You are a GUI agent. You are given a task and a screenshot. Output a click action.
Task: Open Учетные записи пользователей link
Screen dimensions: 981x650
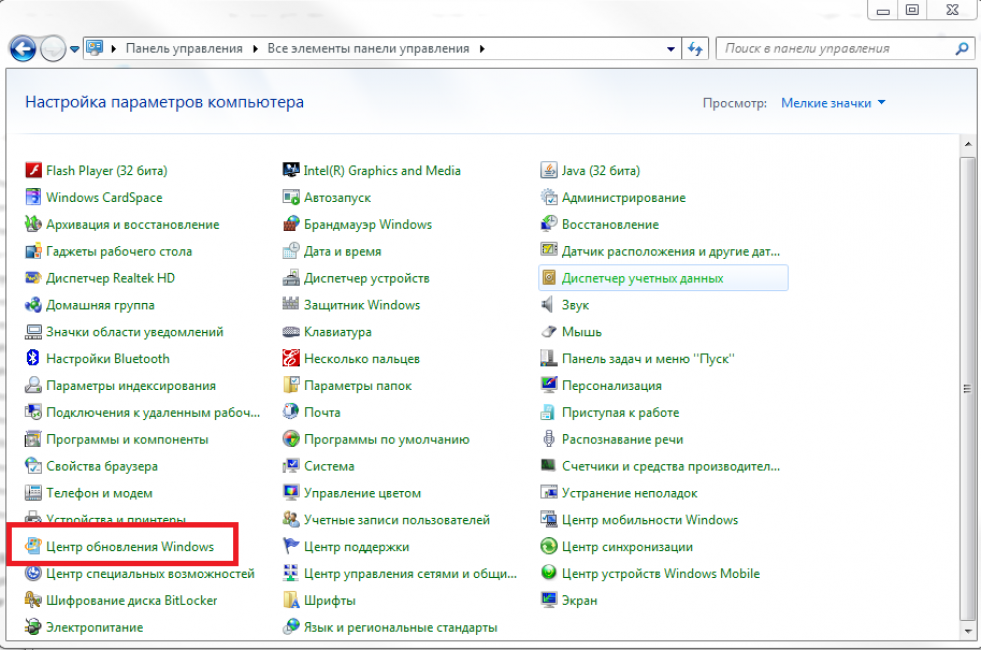[397, 520]
